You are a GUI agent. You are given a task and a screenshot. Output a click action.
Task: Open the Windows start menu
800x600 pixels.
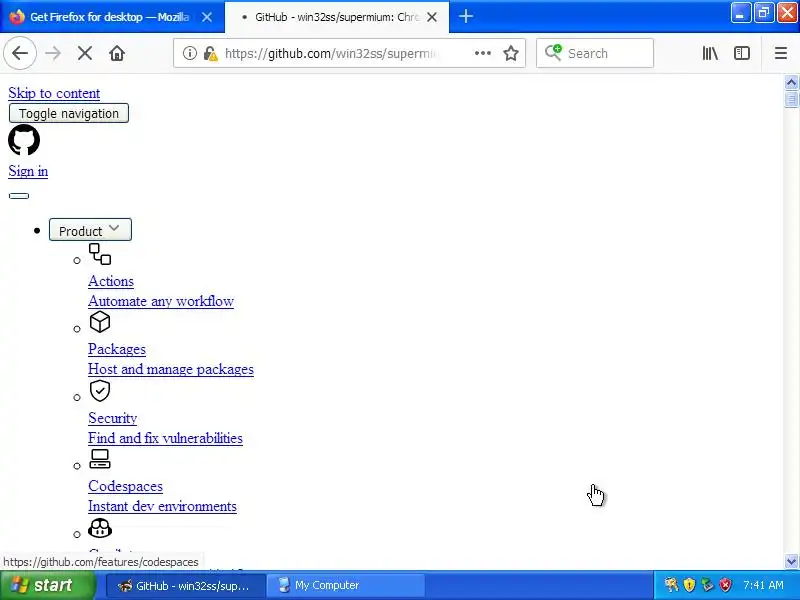point(47,585)
